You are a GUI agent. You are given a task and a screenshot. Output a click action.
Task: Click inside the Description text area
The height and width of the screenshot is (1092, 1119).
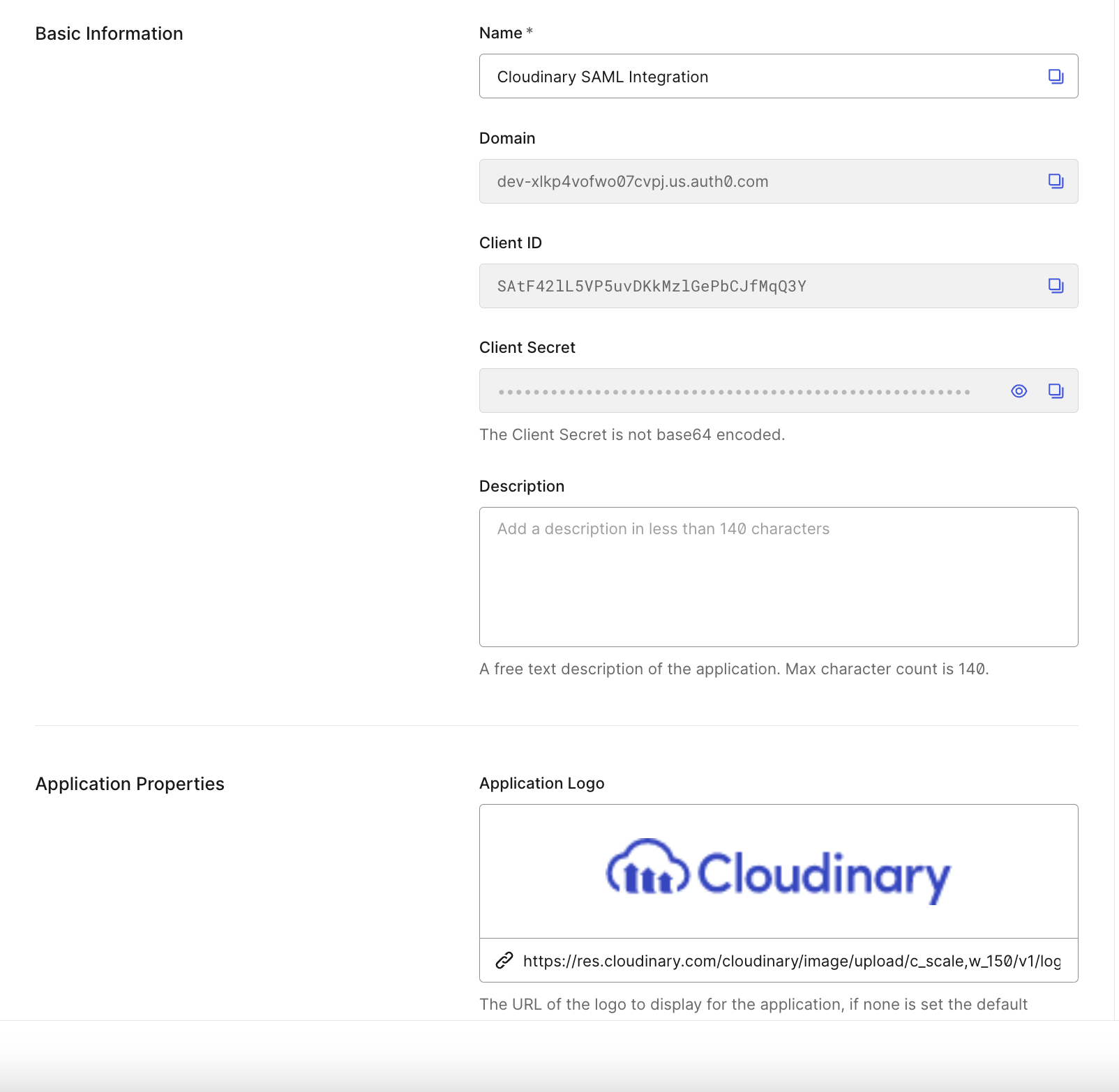click(779, 577)
